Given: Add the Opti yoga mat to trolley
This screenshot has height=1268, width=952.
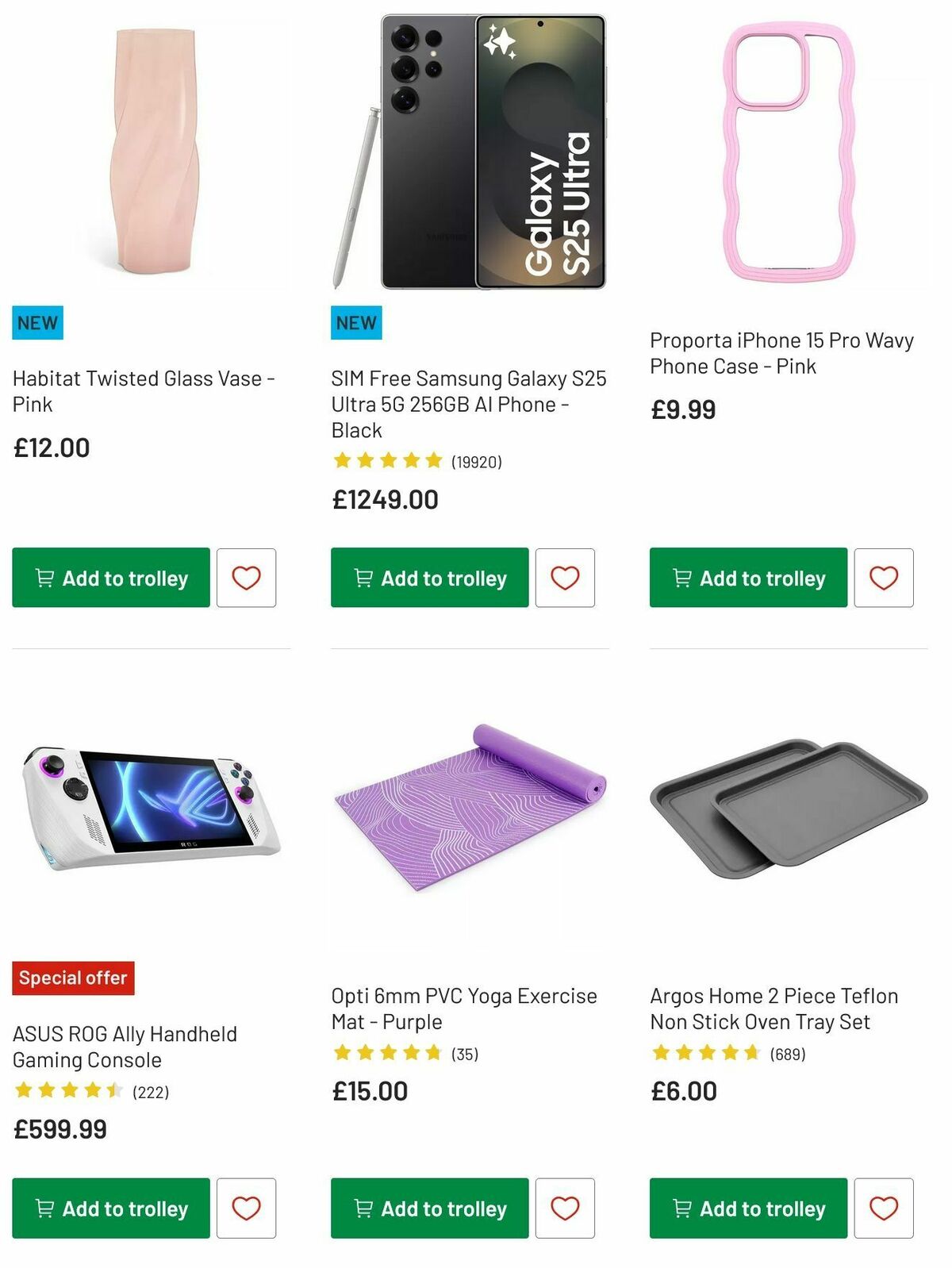Looking at the screenshot, I should click(428, 1208).
